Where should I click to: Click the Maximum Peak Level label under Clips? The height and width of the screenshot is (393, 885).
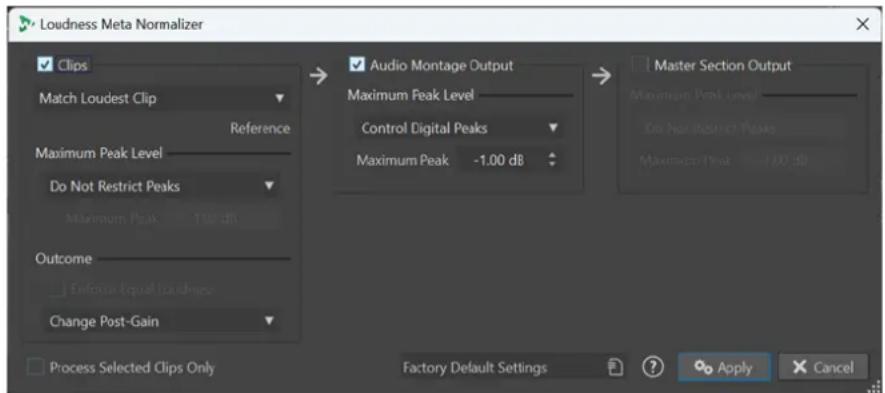coord(99,153)
